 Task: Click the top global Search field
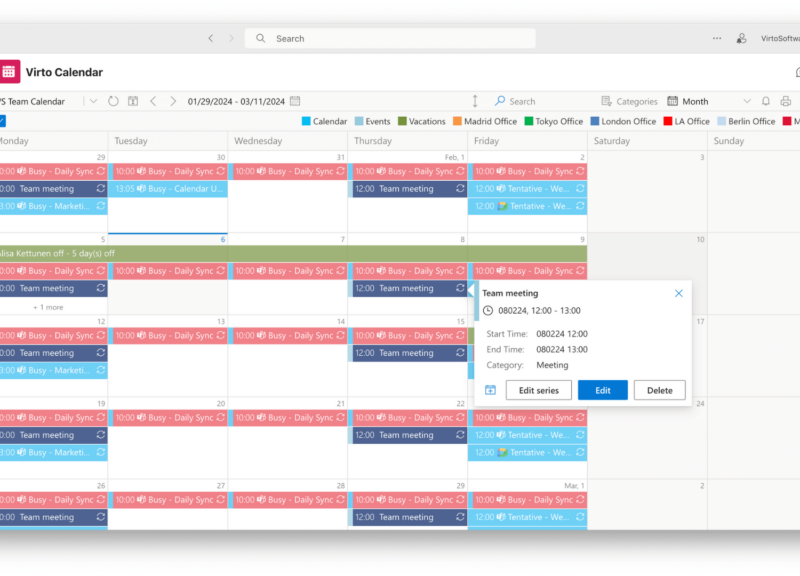click(390, 38)
